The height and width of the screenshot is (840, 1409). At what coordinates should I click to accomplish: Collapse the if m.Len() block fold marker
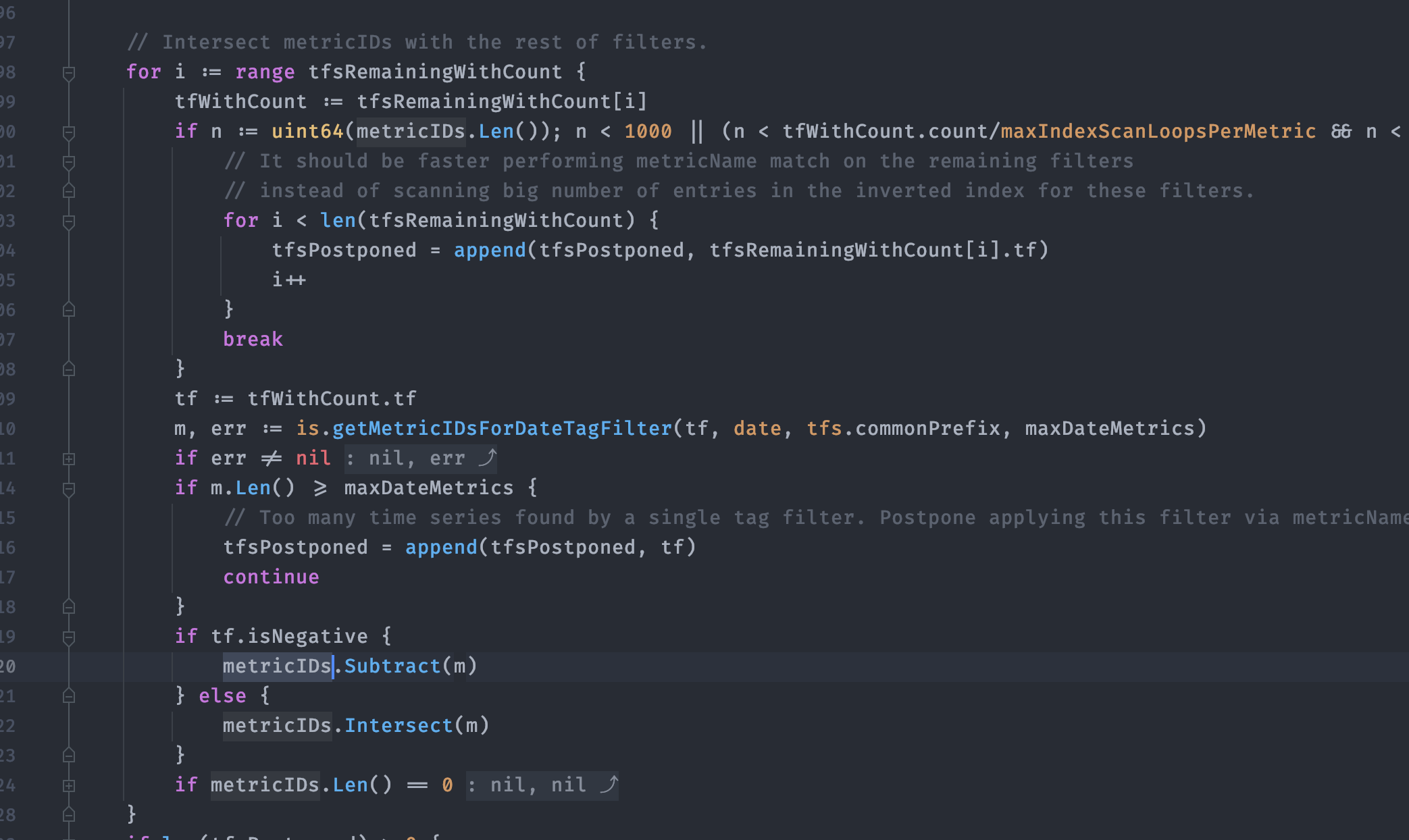point(68,487)
